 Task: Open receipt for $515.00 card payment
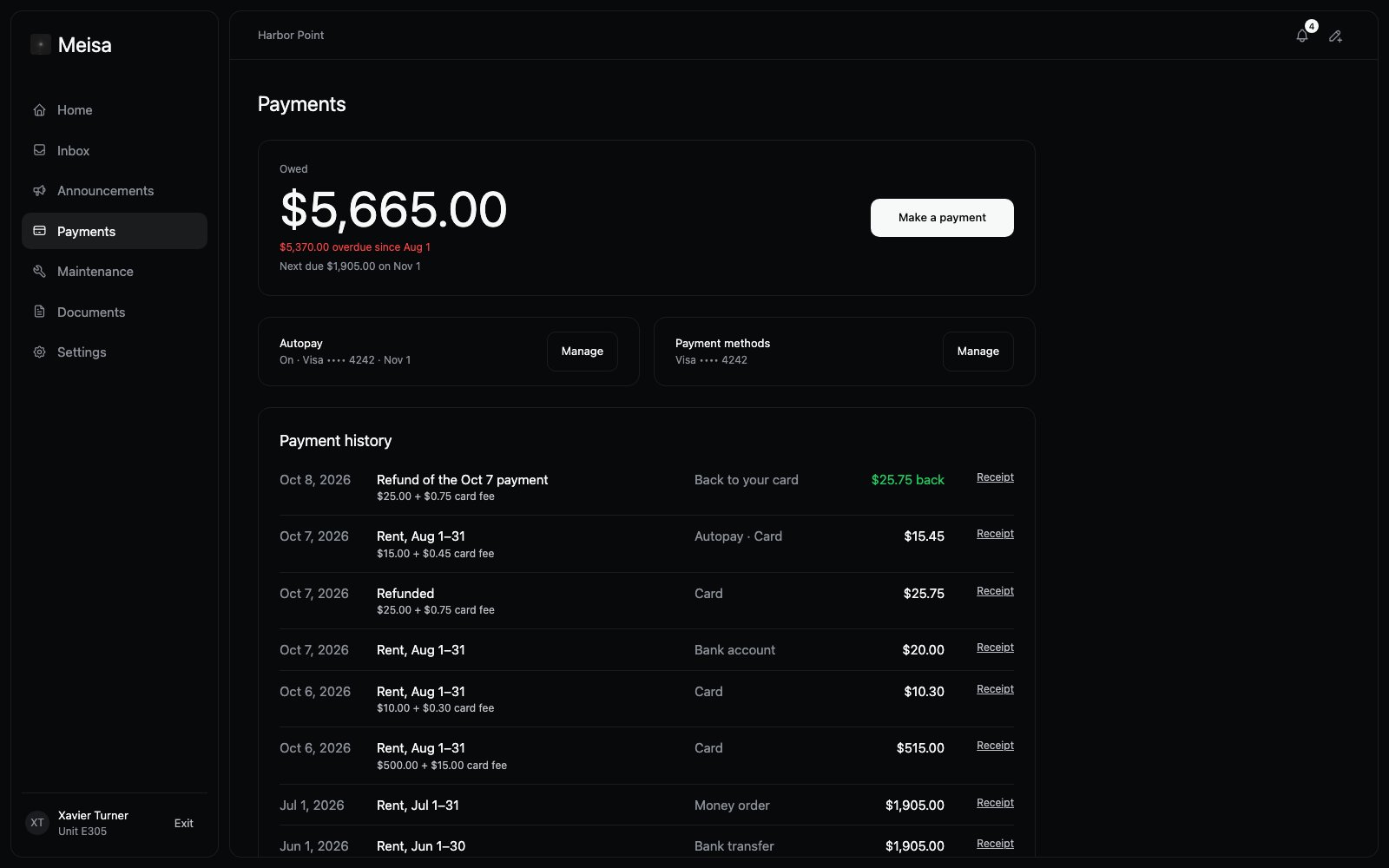point(995,746)
